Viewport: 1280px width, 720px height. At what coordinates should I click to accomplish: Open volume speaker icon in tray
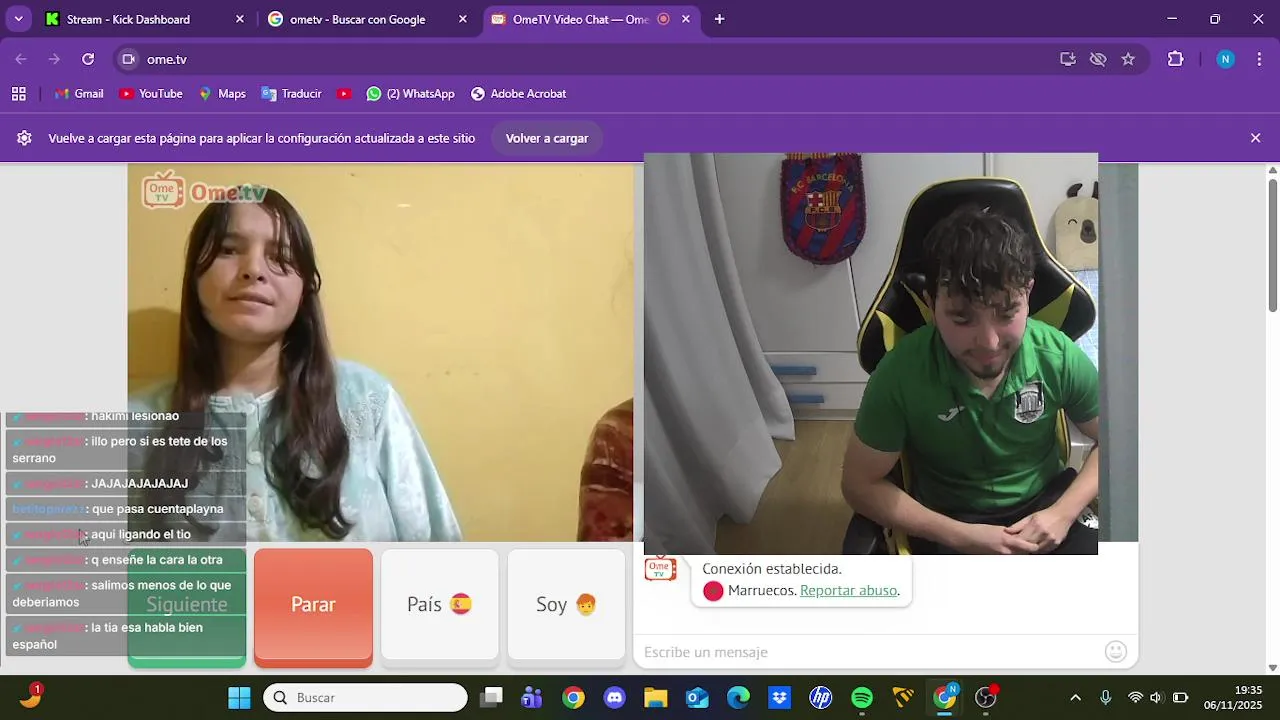[x=1157, y=697]
